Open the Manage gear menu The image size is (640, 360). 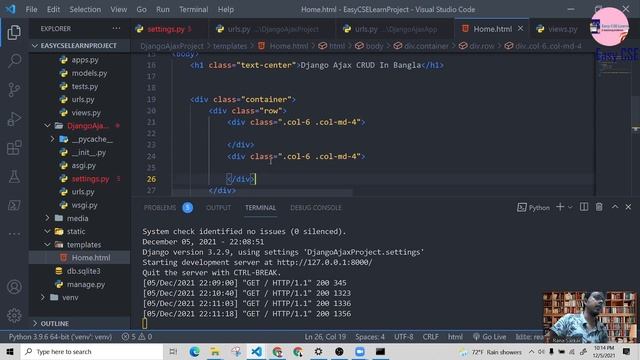[x=14, y=315]
